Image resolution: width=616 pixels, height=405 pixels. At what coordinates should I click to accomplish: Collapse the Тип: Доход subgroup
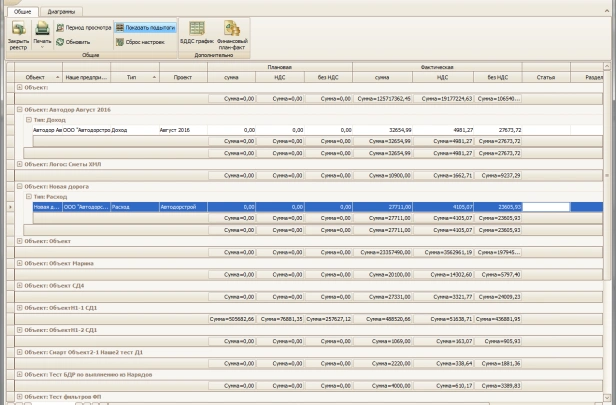point(29,120)
